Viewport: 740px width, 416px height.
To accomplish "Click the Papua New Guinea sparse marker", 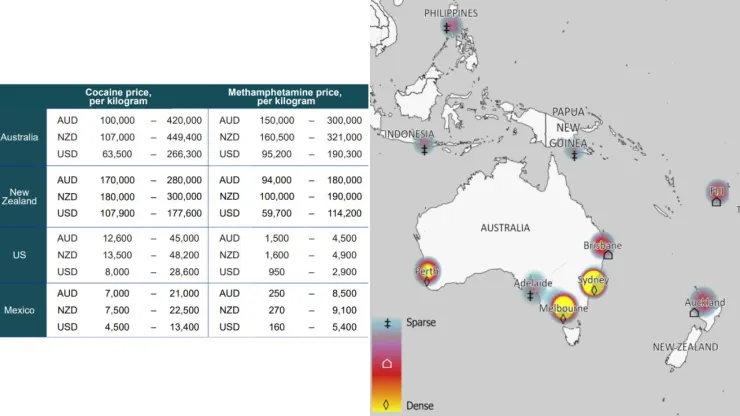I will 574,155.
